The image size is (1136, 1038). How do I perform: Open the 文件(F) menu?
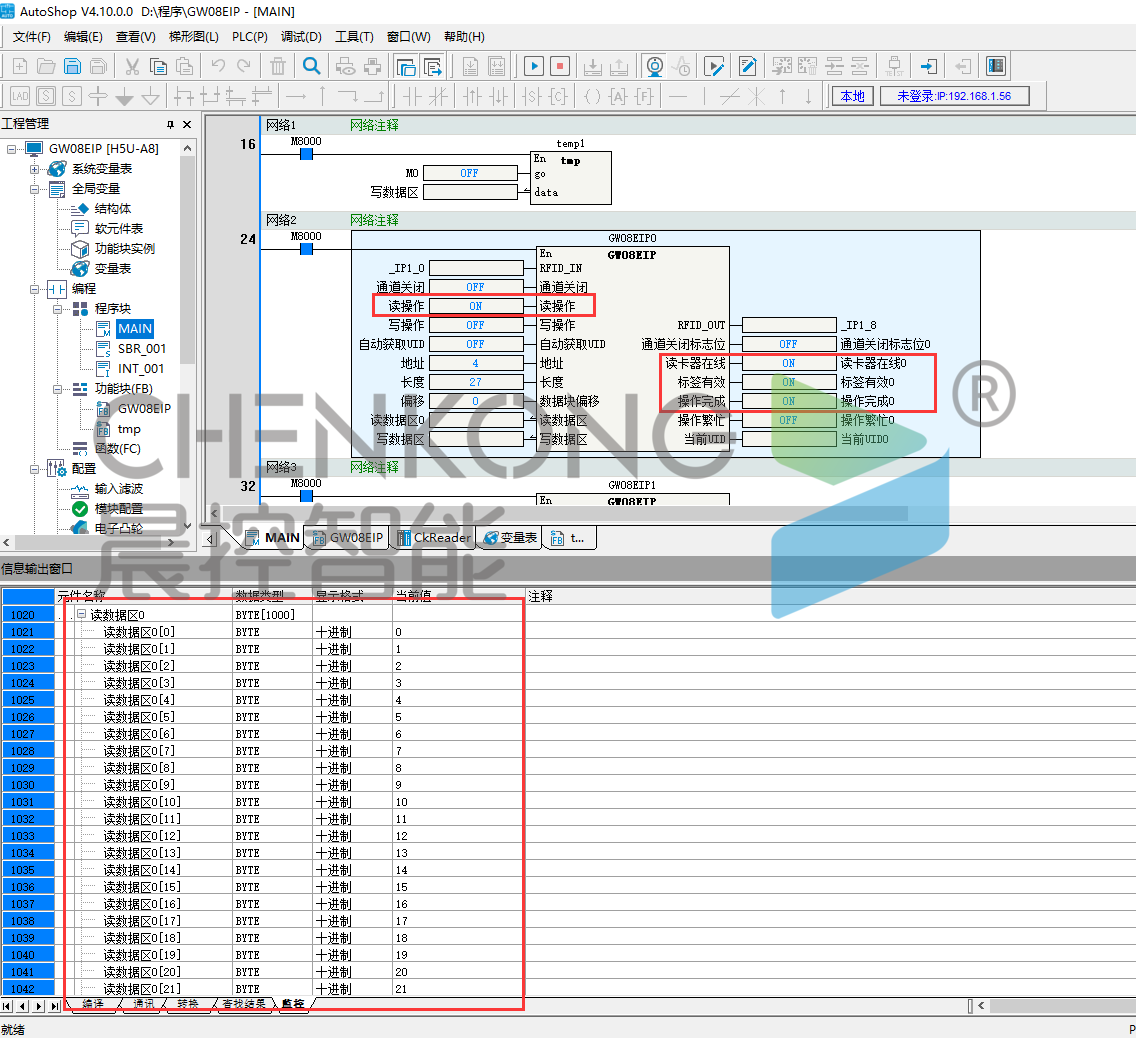pyautogui.click(x=31, y=37)
